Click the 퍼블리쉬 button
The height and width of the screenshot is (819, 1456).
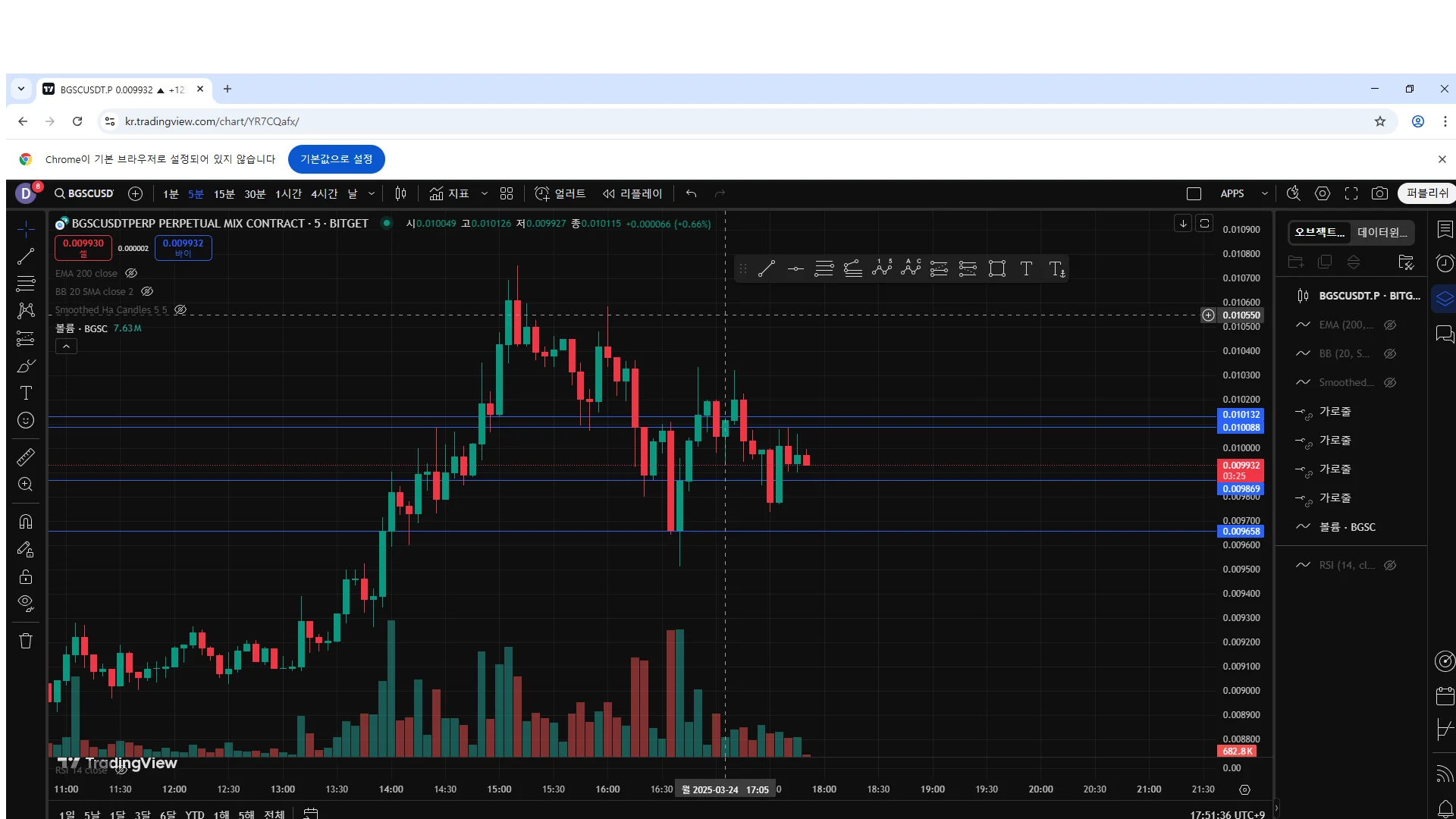point(1426,193)
